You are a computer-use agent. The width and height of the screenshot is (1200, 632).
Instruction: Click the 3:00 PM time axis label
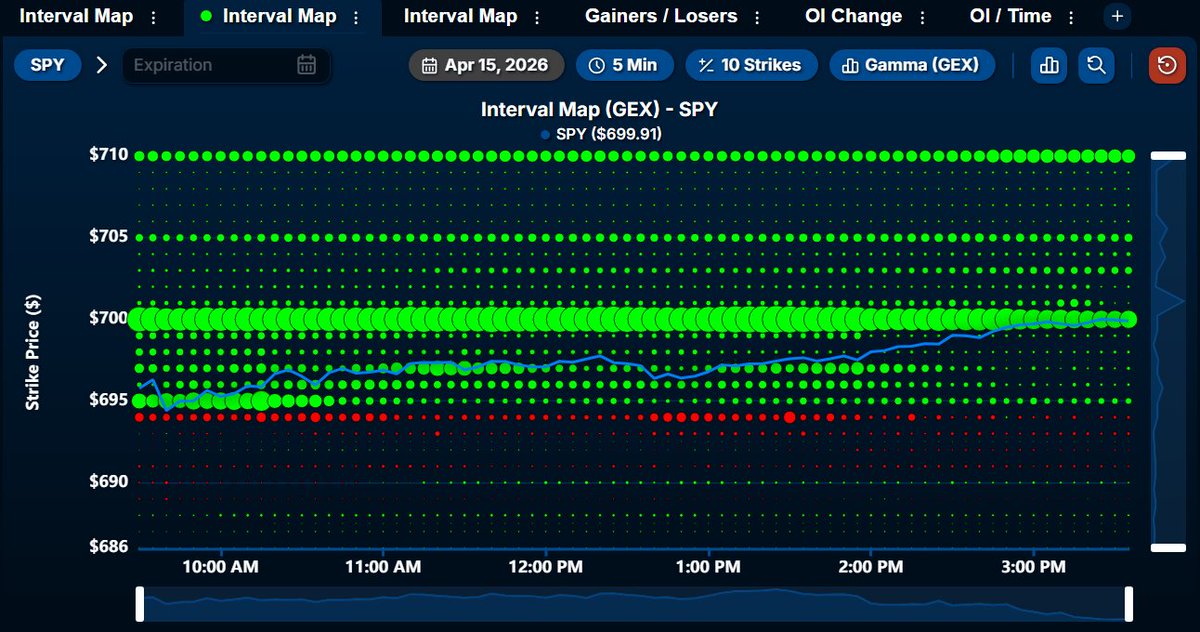click(1032, 567)
